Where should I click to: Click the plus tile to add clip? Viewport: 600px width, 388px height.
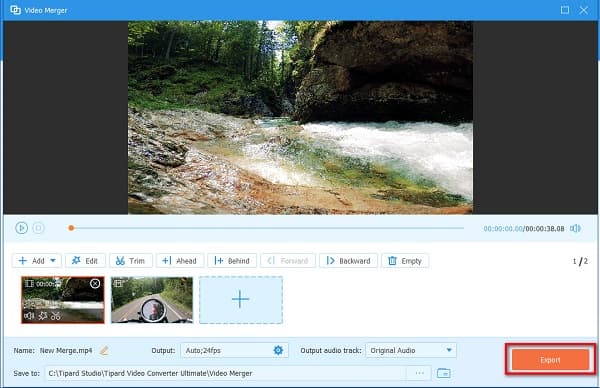[241, 300]
